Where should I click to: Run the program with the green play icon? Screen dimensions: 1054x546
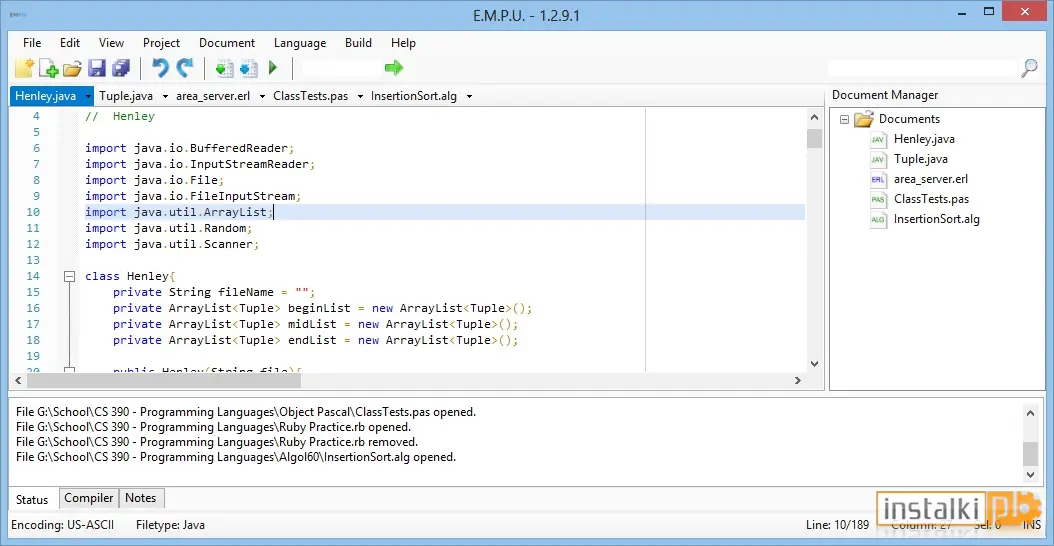click(x=273, y=67)
